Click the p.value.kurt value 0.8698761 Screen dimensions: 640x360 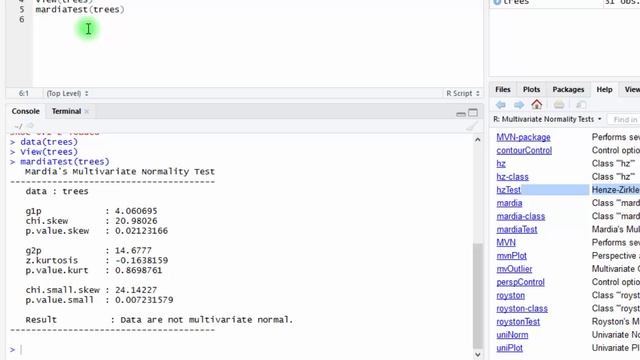[138, 270]
